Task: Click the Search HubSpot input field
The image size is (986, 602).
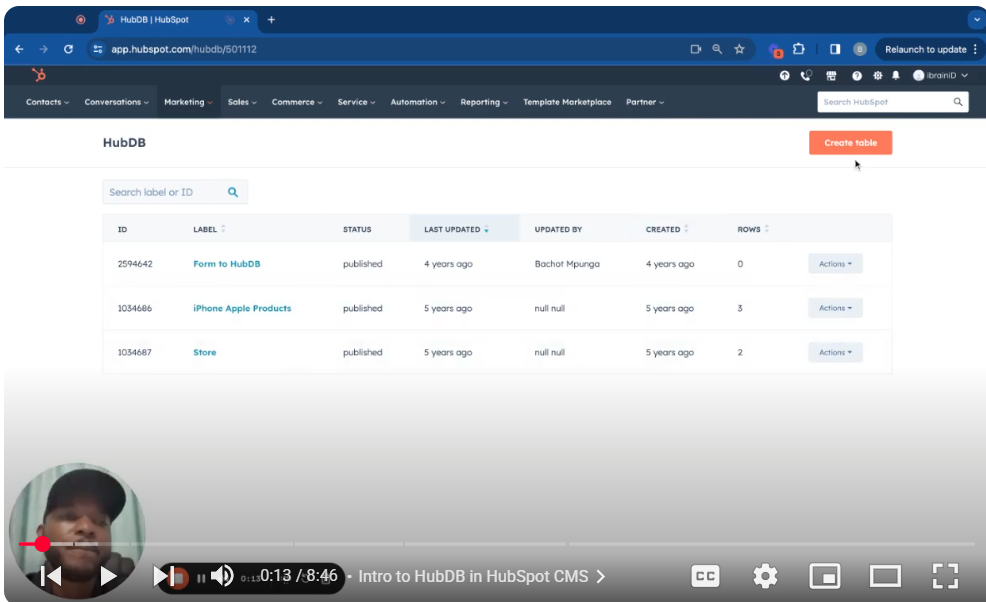Action: pos(892,102)
